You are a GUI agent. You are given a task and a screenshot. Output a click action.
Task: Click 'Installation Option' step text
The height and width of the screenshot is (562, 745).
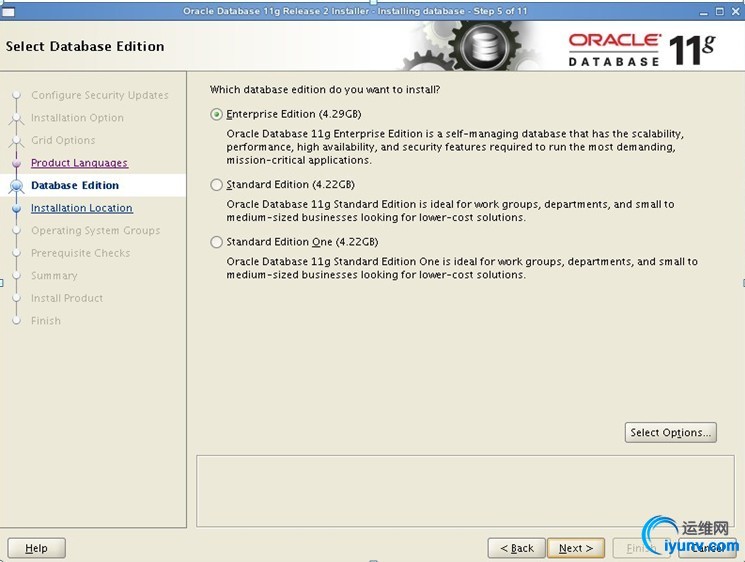pos(77,118)
